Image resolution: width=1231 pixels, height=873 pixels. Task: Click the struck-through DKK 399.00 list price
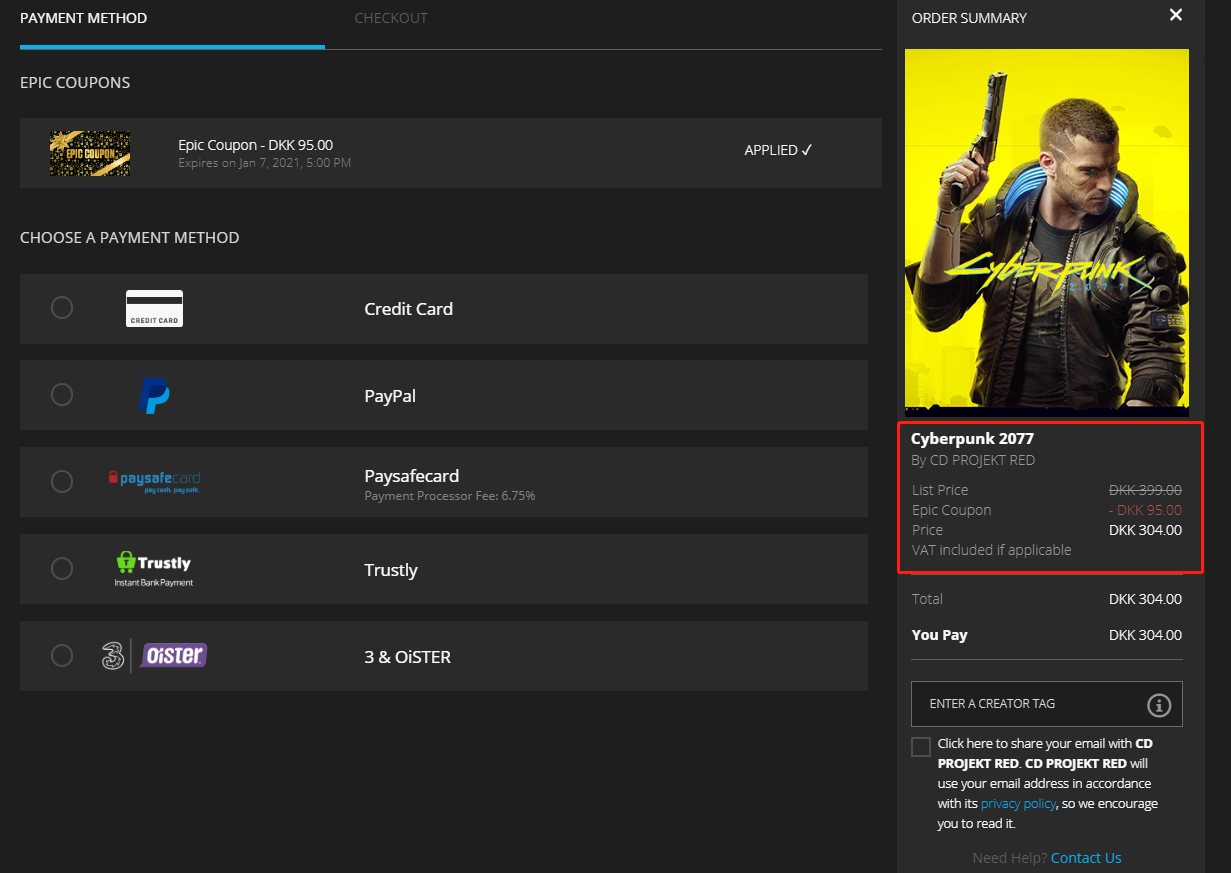click(1146, 490)
